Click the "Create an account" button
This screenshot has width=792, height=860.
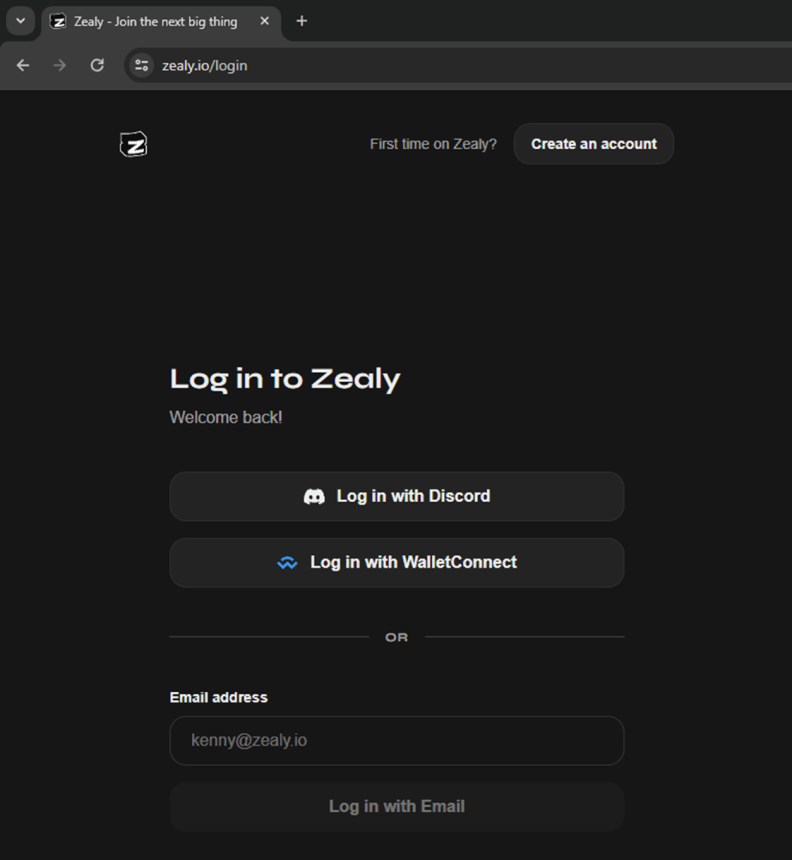pyautogui.click(x=594, y=144)
